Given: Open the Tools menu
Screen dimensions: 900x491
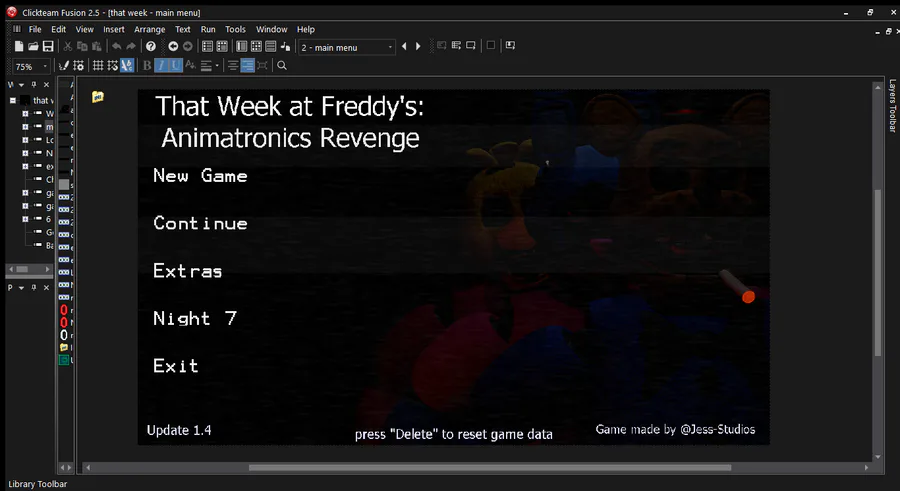Looking at the screenshot, I should (235, 29).
